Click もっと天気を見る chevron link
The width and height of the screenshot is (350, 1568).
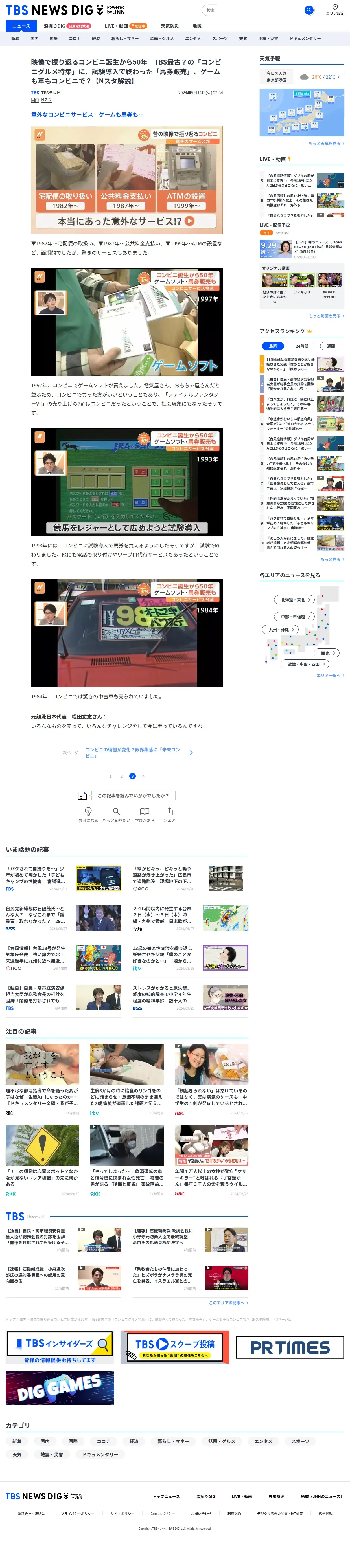(326, 144)
